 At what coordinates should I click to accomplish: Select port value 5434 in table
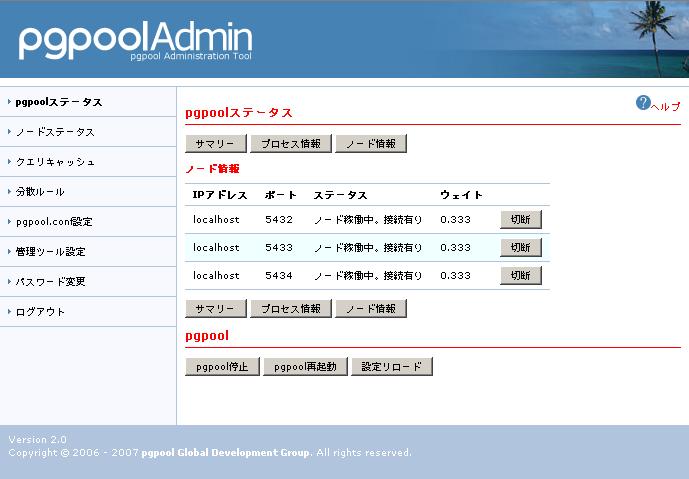click(279, 276)
